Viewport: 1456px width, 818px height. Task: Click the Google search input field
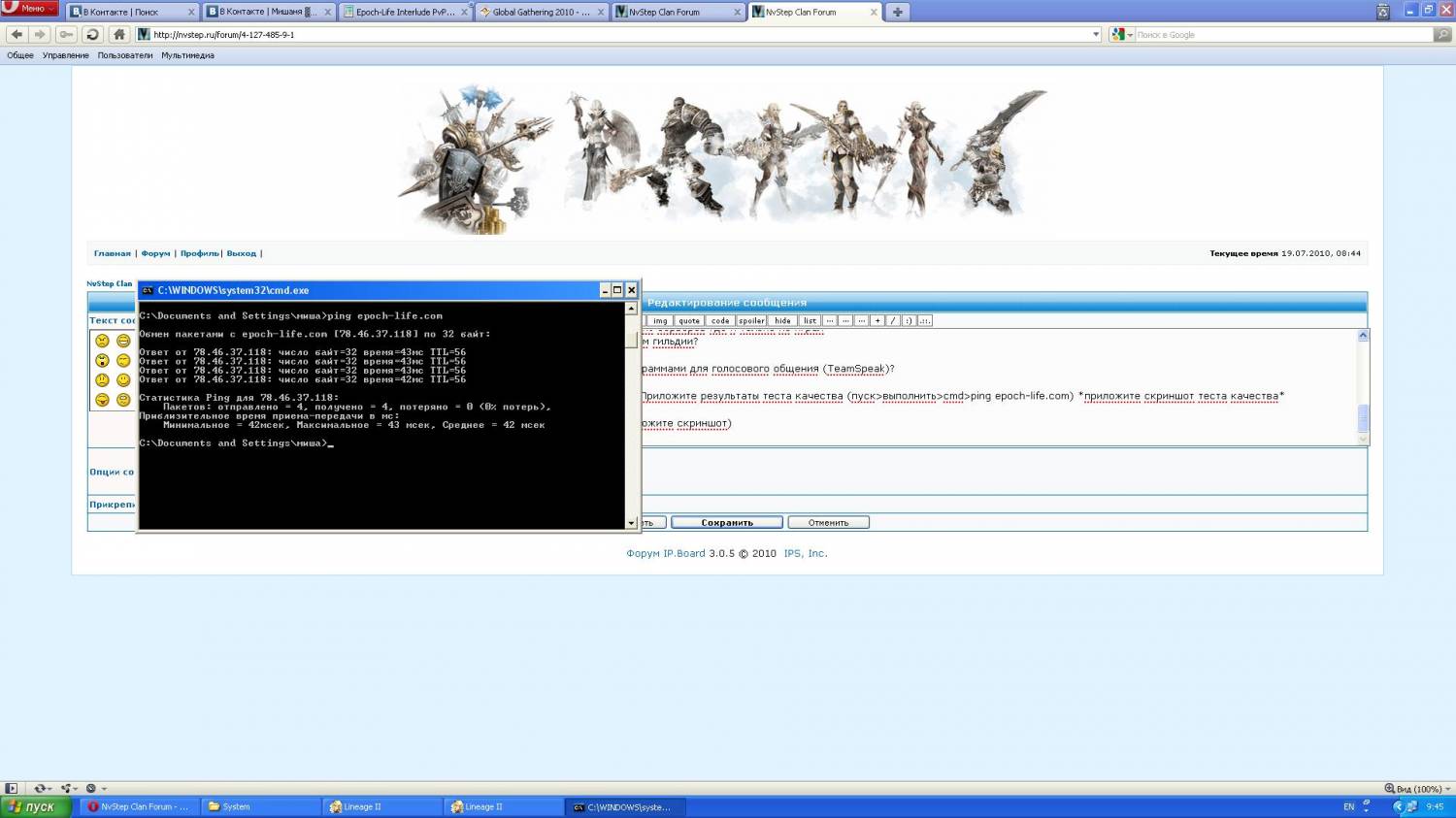pos(1283,34)
